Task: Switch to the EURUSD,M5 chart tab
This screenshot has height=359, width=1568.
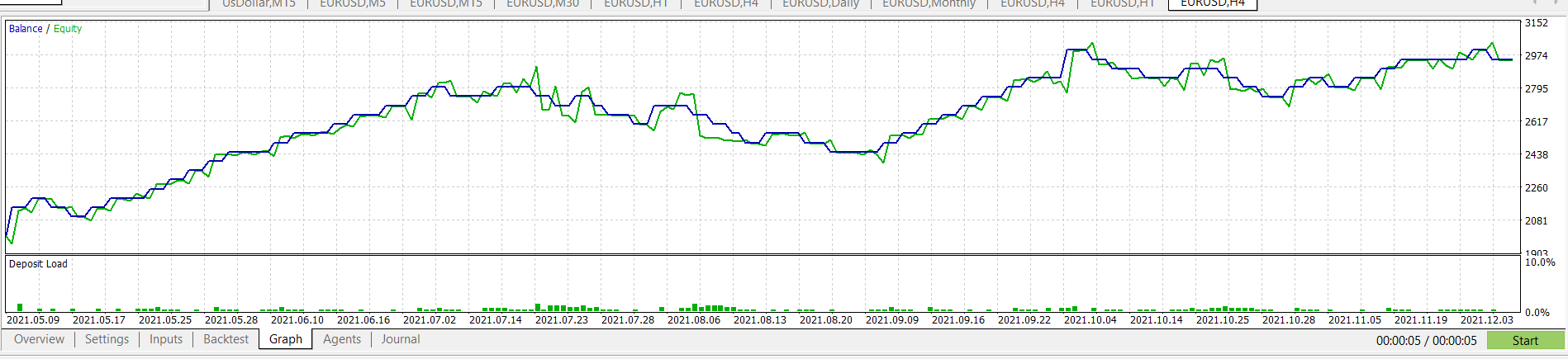Action: coord(353,4)
